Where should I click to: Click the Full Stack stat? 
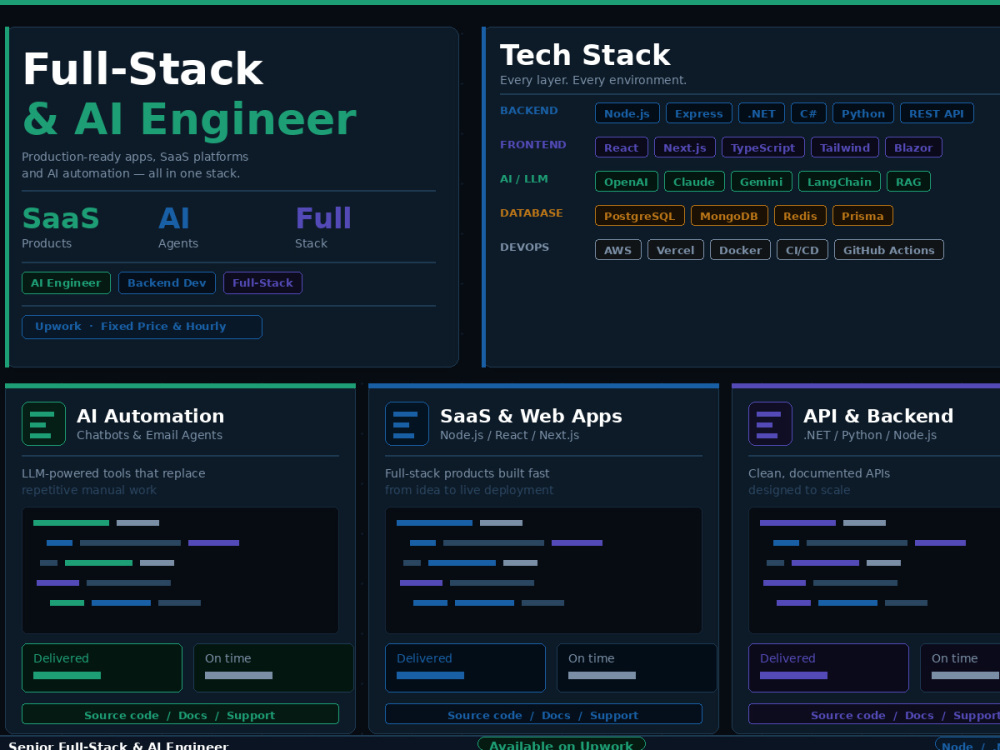323,227
